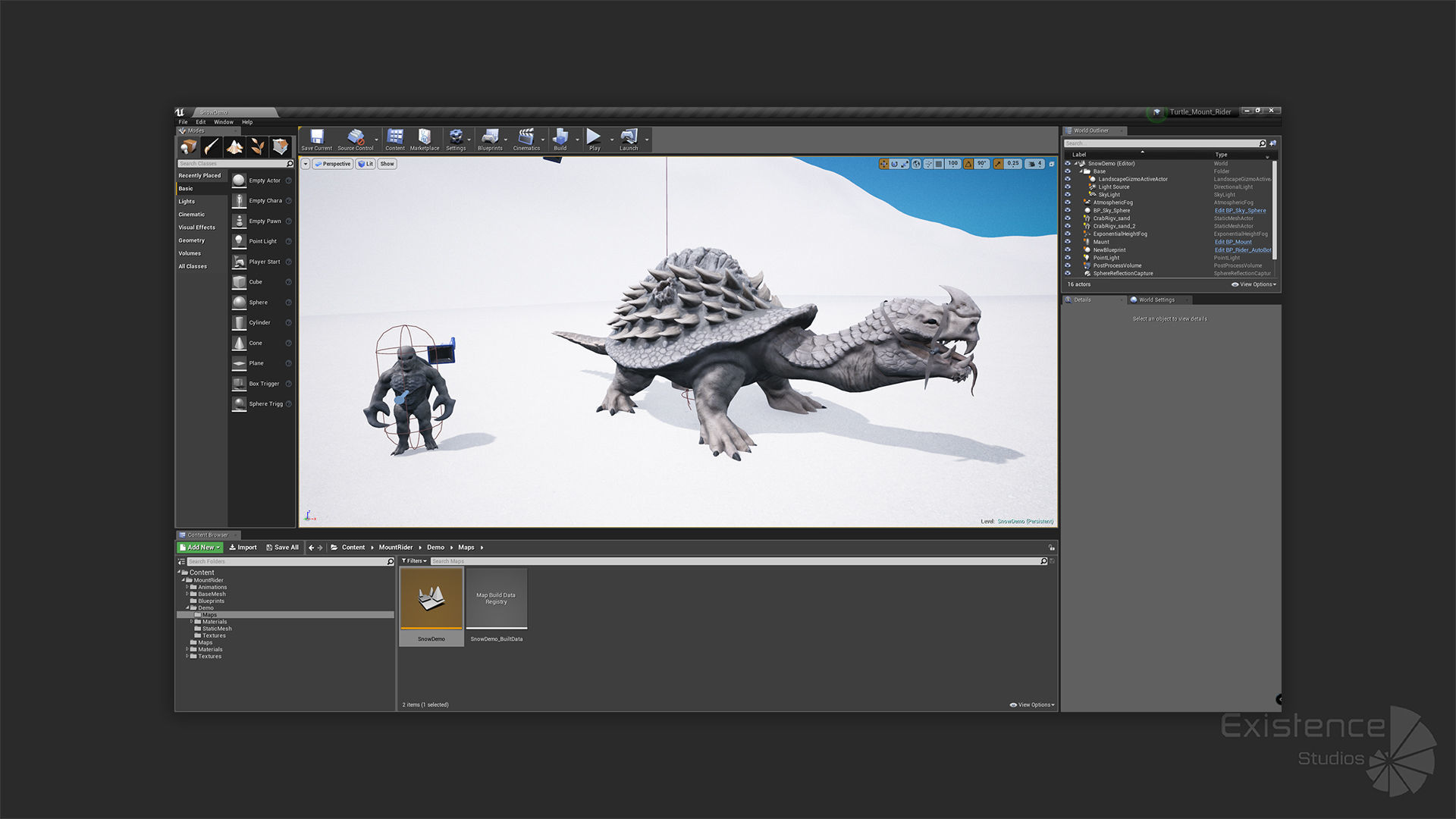1456x819 pixels.
Task: Click the Blueprints toolbar icon
Action: pos(490,138)
